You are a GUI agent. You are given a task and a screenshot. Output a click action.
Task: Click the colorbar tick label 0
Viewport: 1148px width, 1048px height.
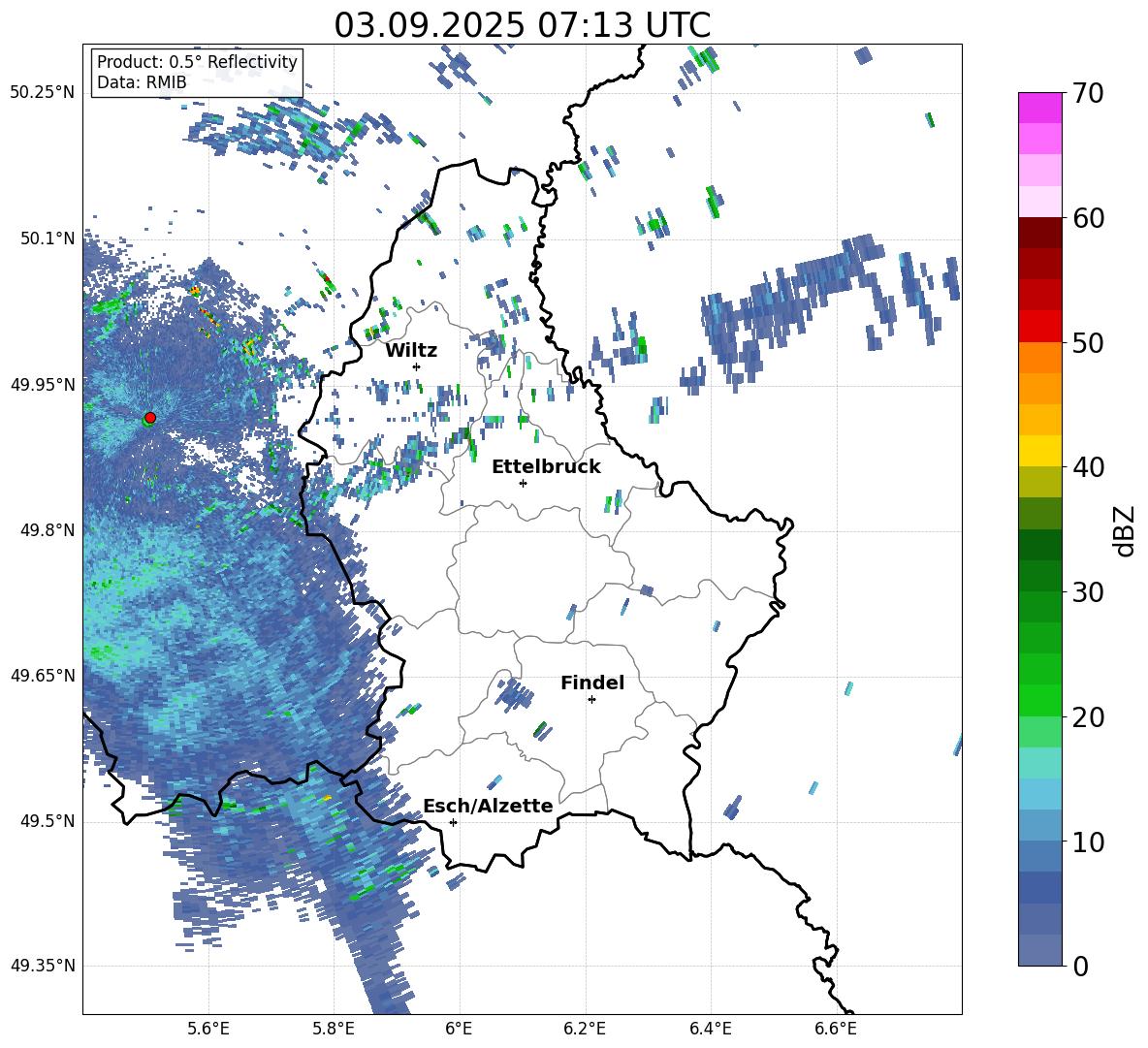coord(1081,966)
